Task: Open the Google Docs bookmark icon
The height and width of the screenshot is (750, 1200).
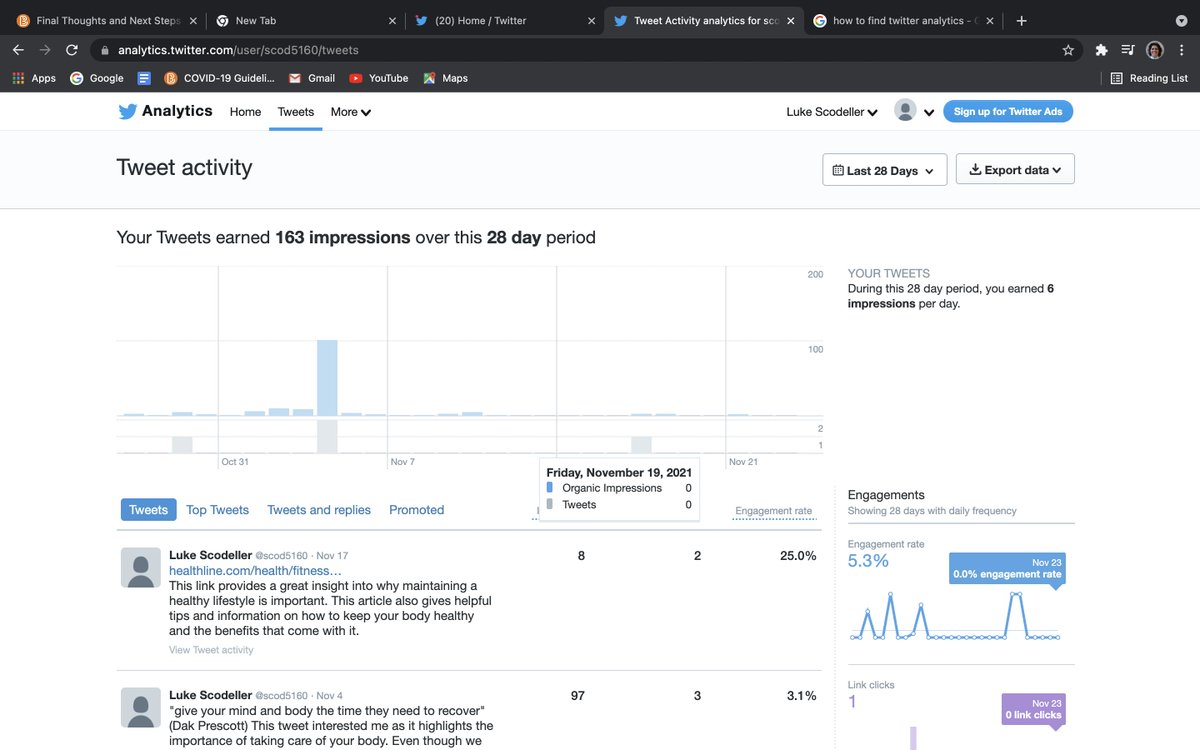Action: point(144,78)
